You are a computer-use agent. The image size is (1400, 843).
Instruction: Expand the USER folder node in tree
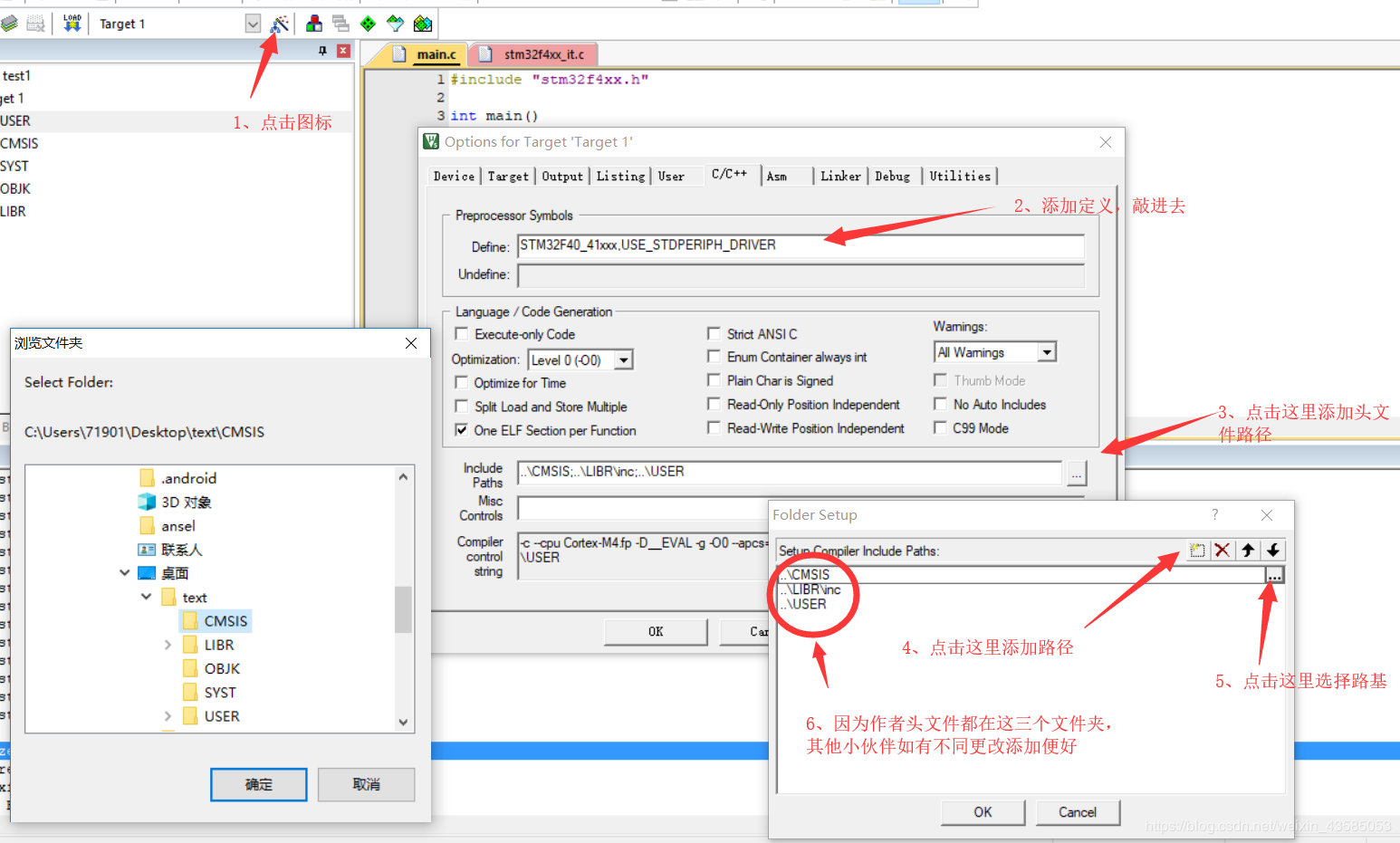tap(168, 716)
